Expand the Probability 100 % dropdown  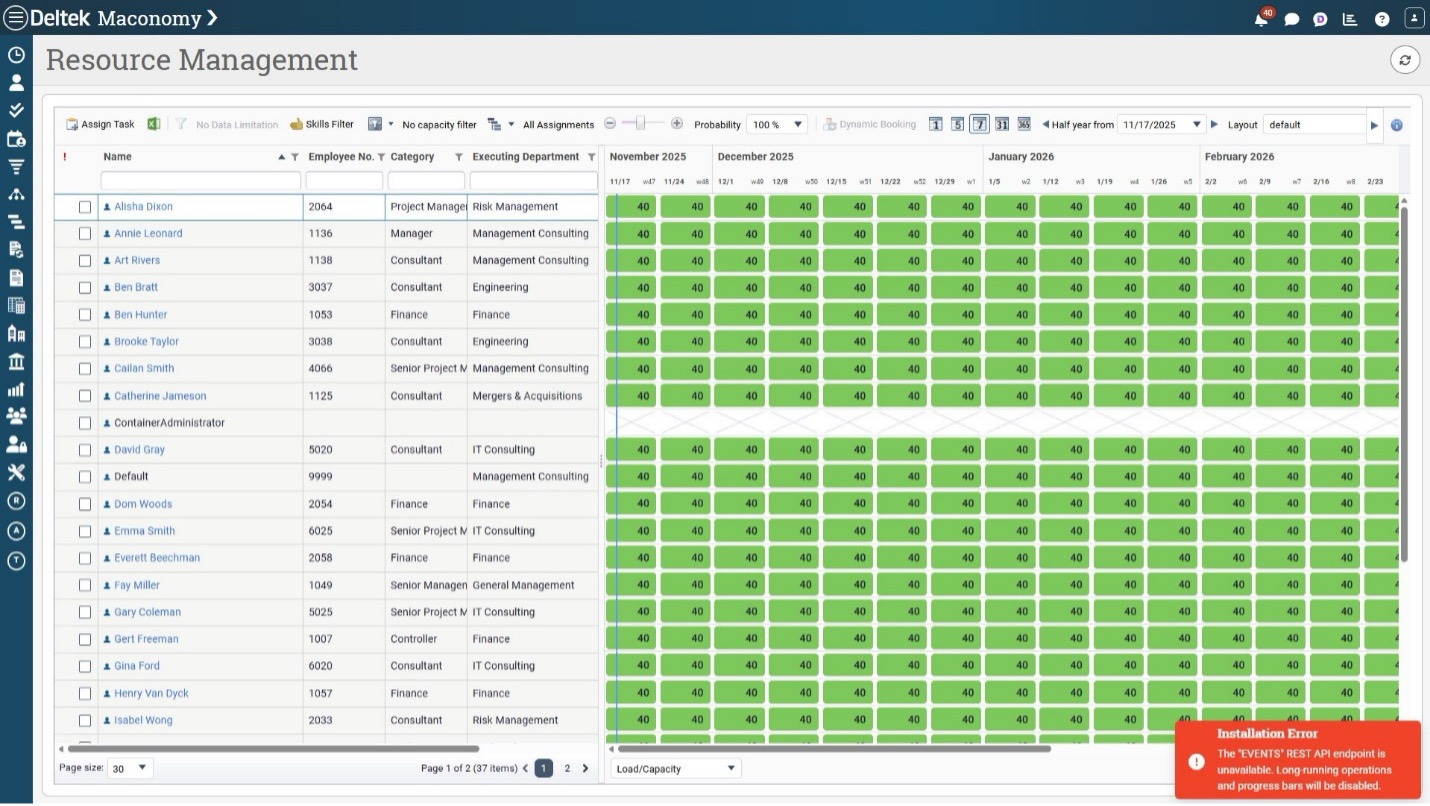[x=777, y=125]
